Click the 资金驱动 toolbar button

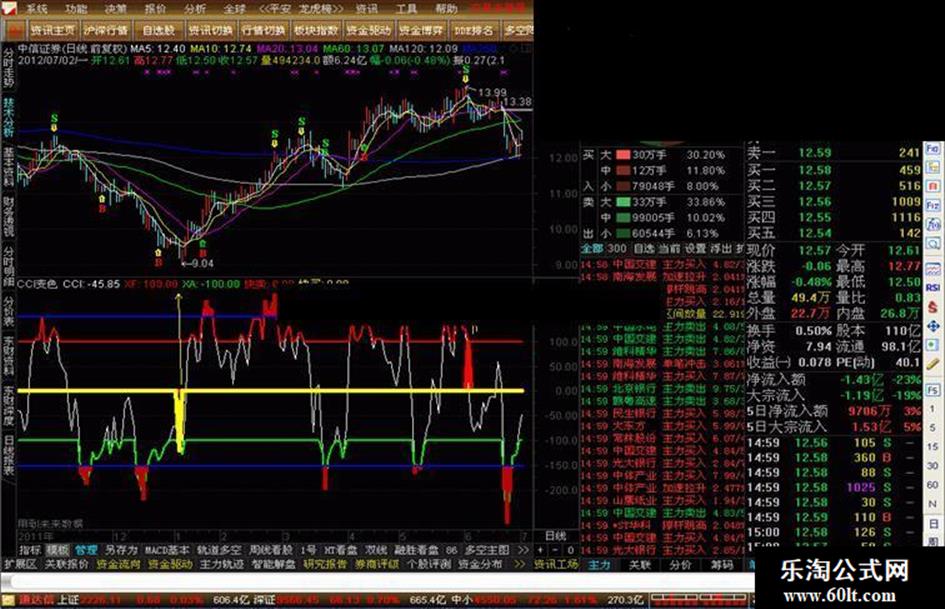(368, 30)
